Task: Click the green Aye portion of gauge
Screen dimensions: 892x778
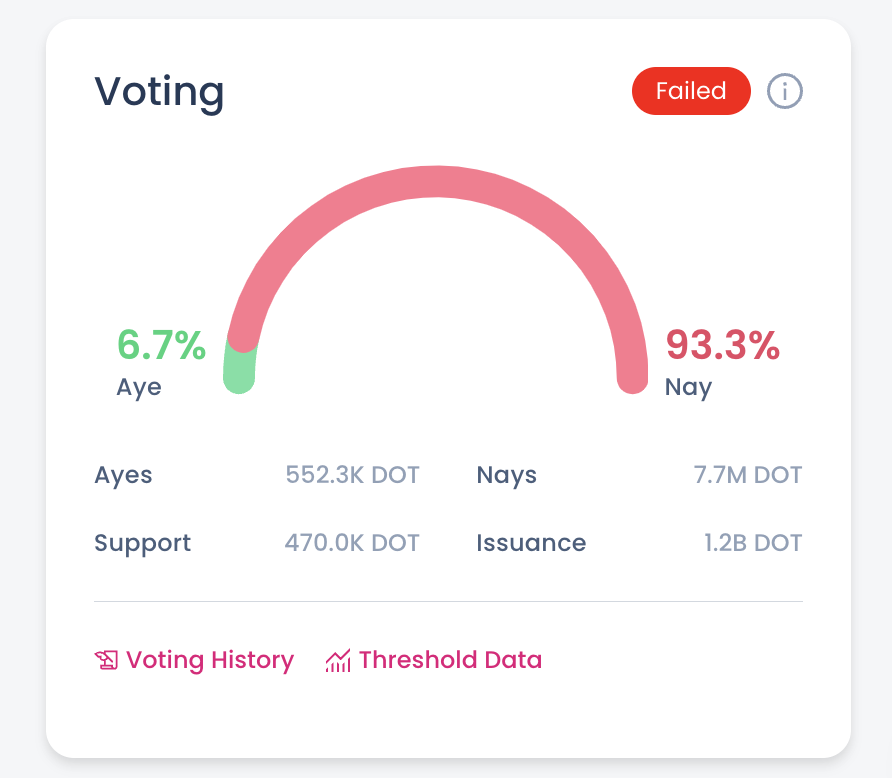Action: 239,368
